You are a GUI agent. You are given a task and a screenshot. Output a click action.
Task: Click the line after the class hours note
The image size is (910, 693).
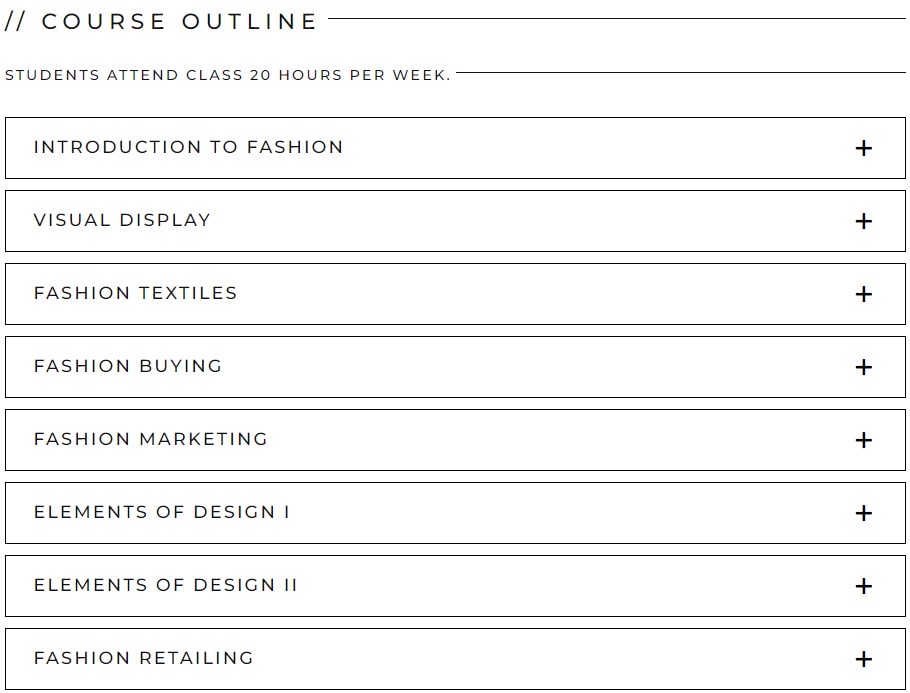coord(680,72)
